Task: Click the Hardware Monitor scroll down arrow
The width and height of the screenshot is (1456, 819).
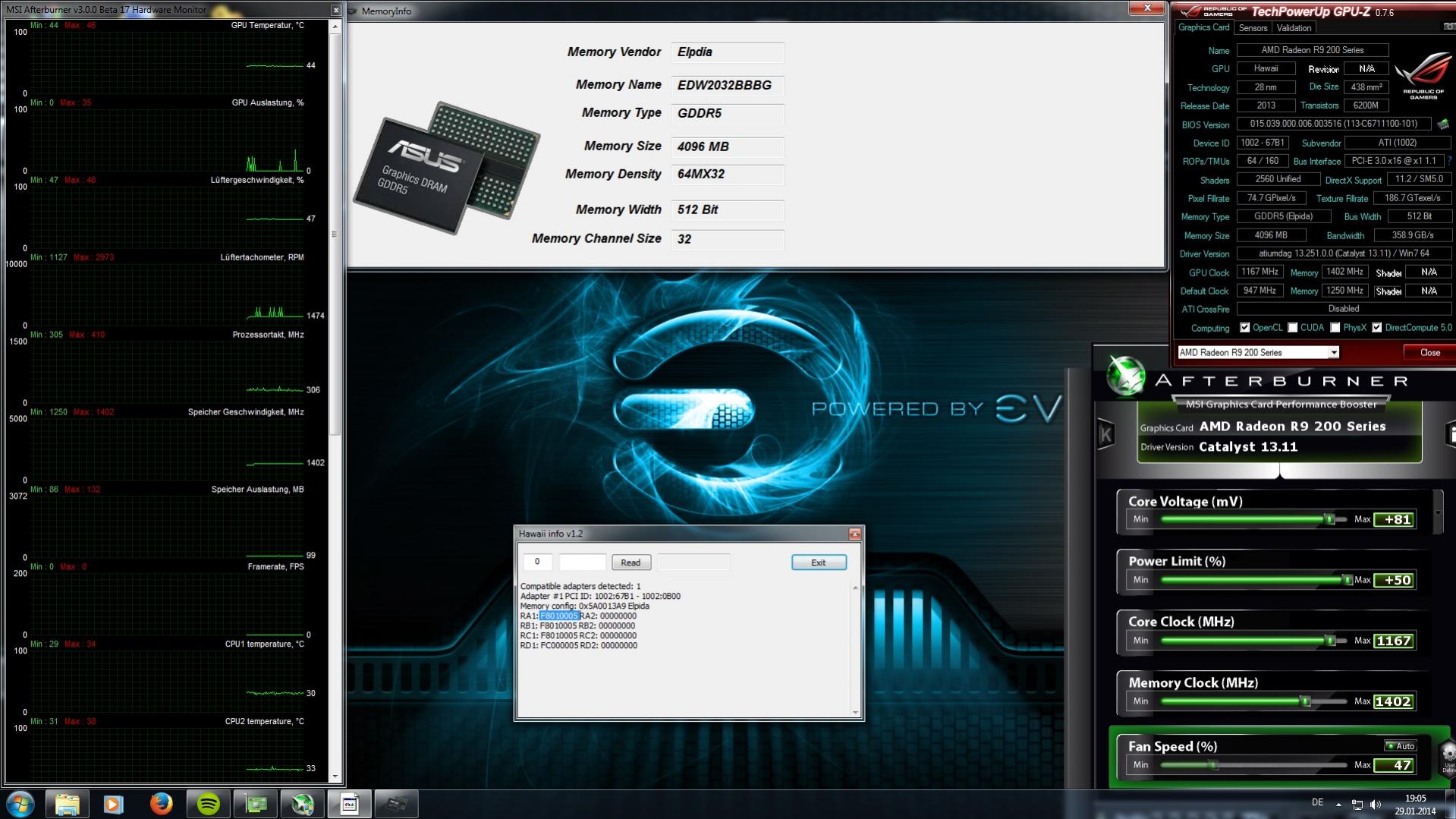Action: [335, 776]
